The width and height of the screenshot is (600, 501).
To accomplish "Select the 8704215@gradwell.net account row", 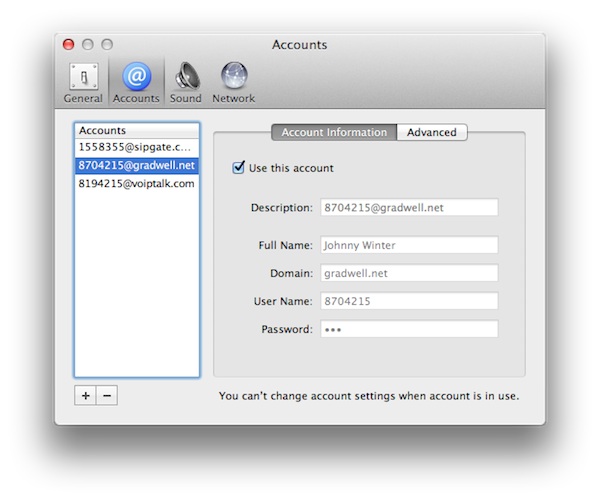I will click(137, 166).
